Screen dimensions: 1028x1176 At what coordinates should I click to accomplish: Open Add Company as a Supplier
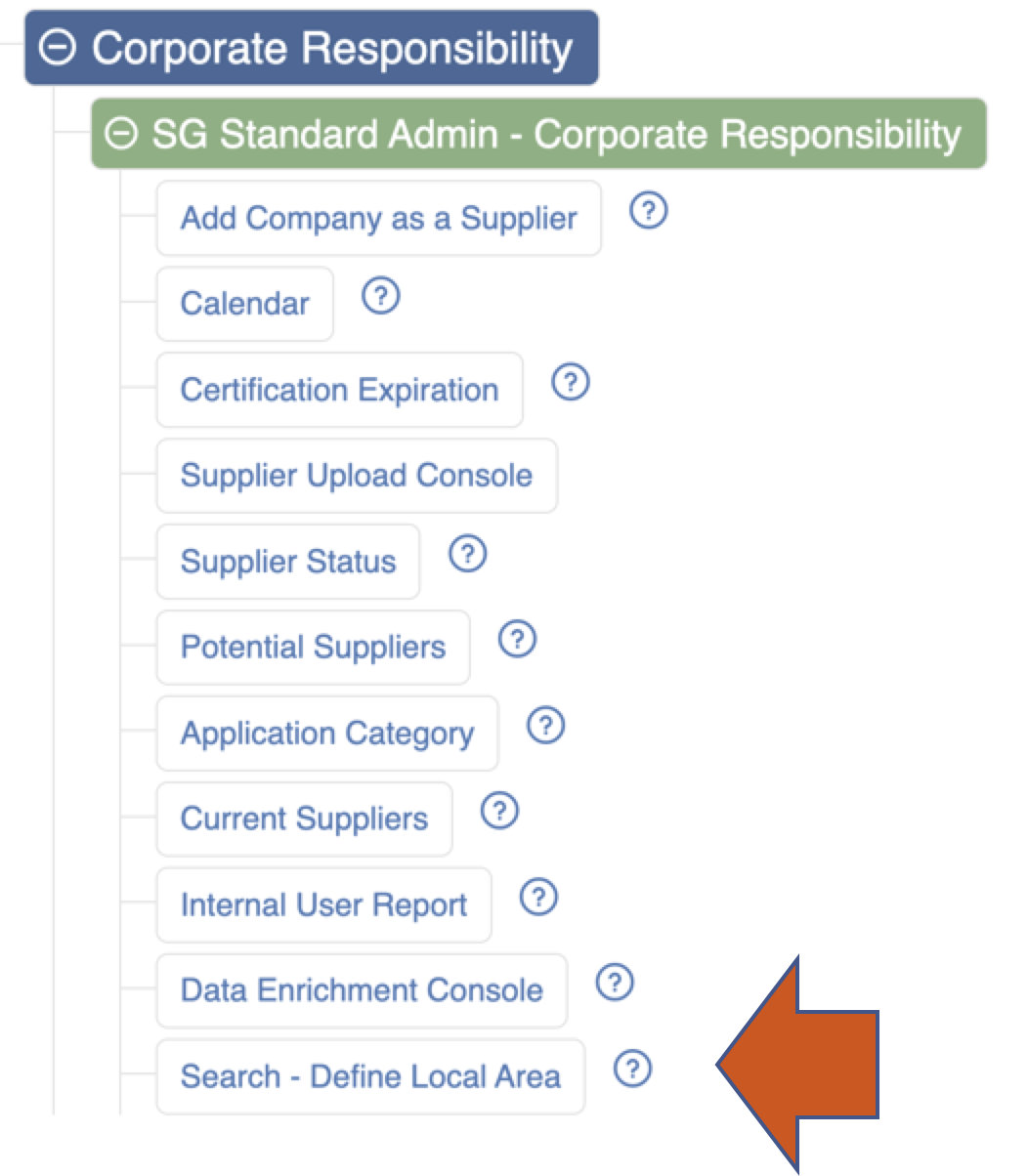(378, 218)
